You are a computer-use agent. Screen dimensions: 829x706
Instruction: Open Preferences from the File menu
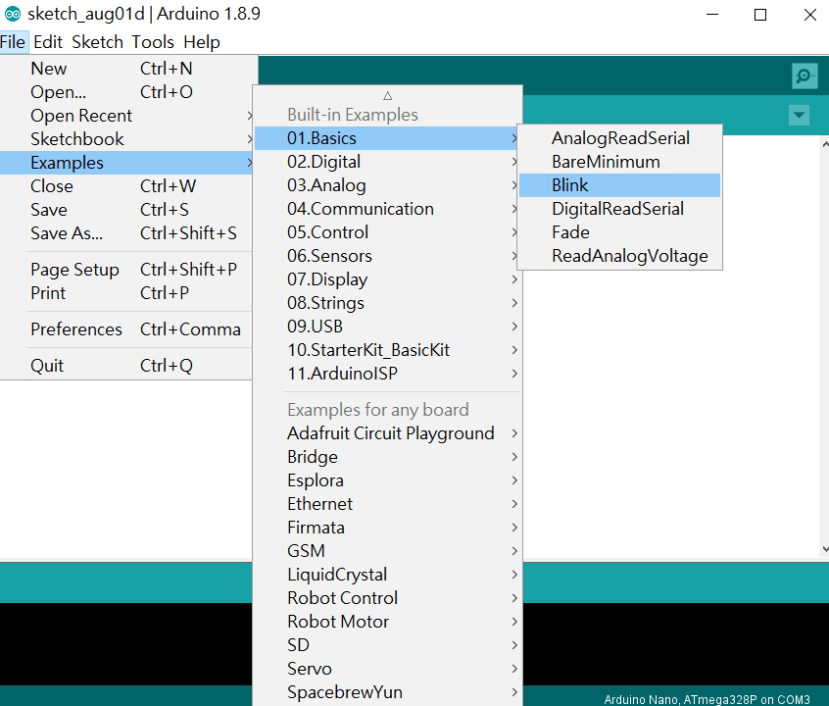coord(126,329)
